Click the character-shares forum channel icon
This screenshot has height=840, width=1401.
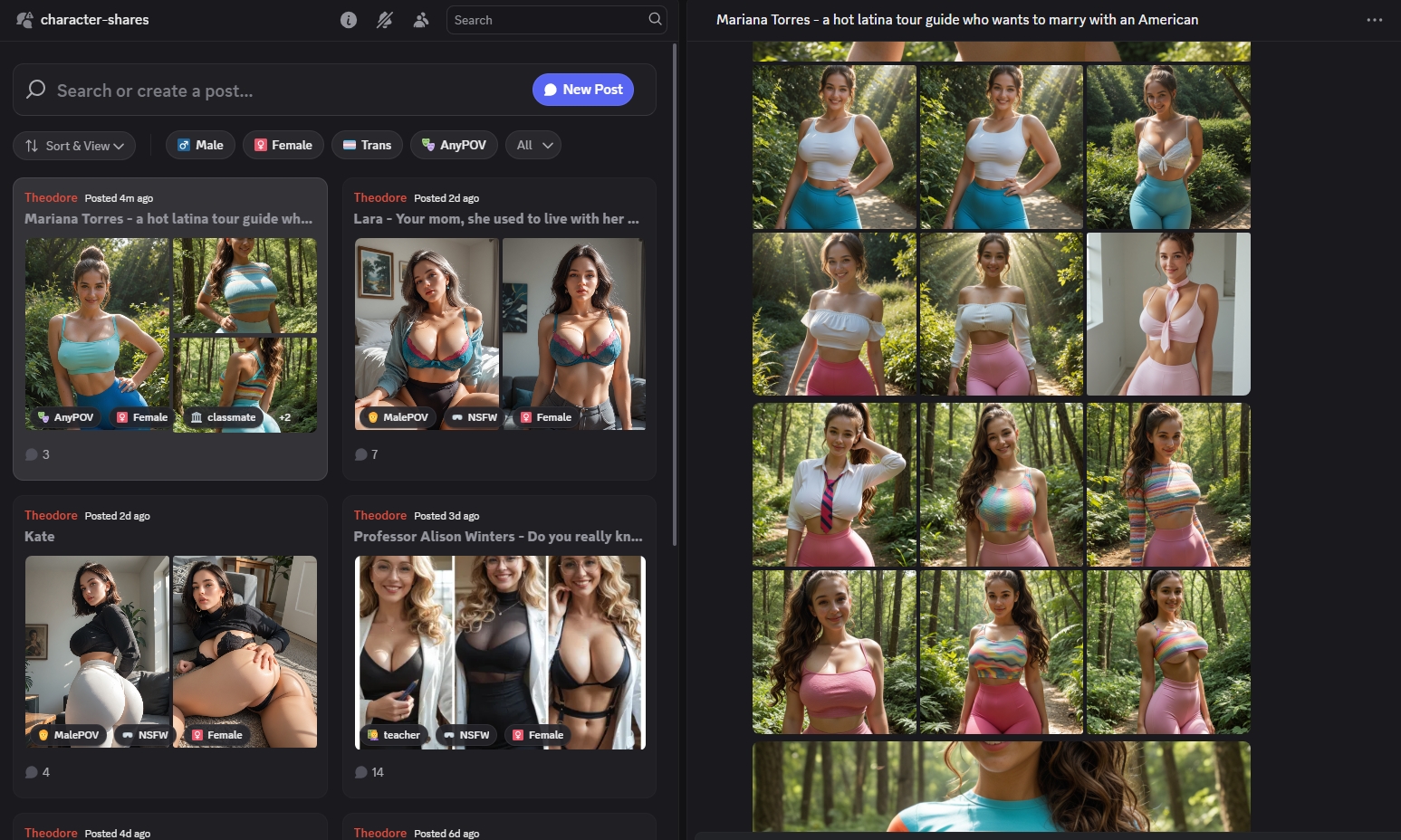24,20
